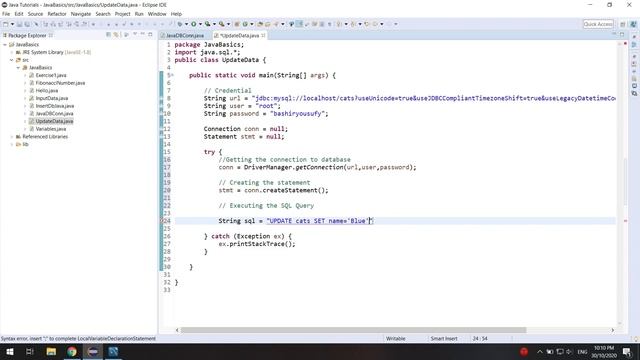
Task: Open the Windows Start menu
Action: (9, 351)
